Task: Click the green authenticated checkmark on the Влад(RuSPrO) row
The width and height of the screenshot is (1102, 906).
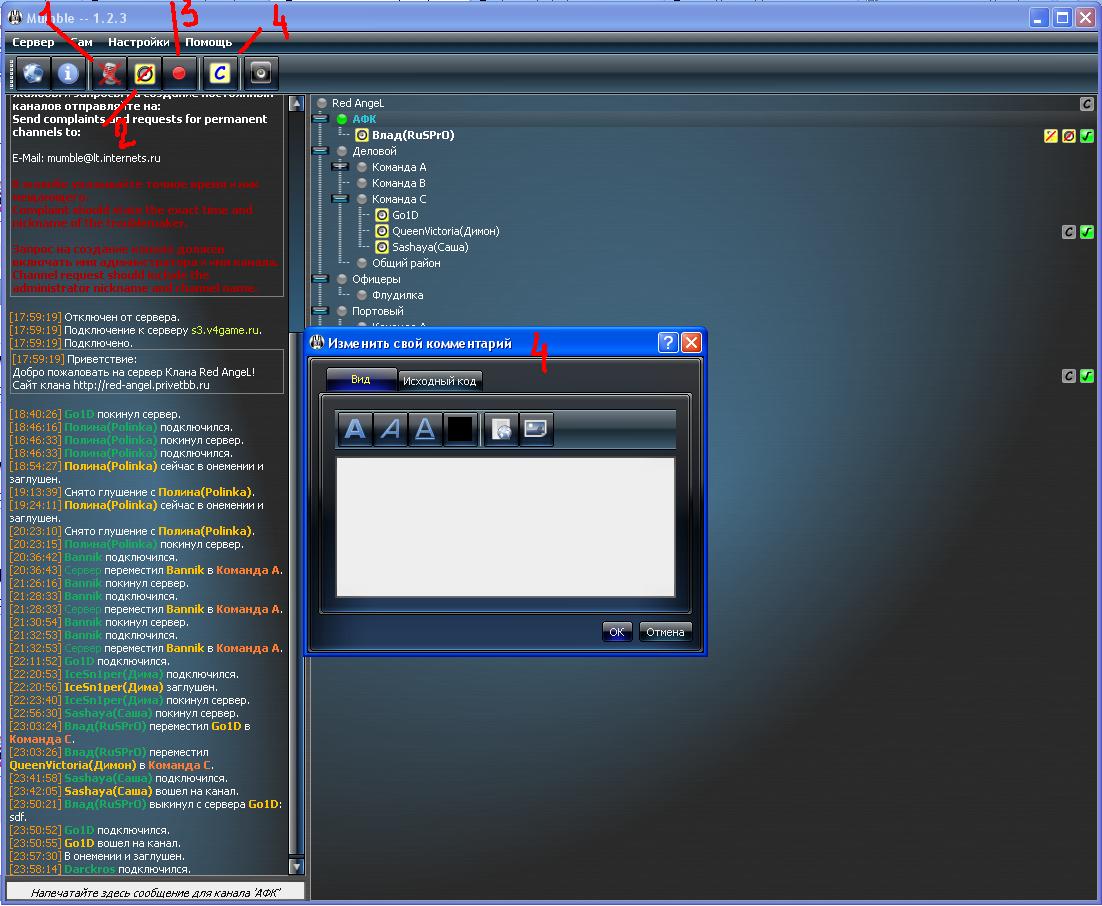Action: click(x=1087, y=136)
